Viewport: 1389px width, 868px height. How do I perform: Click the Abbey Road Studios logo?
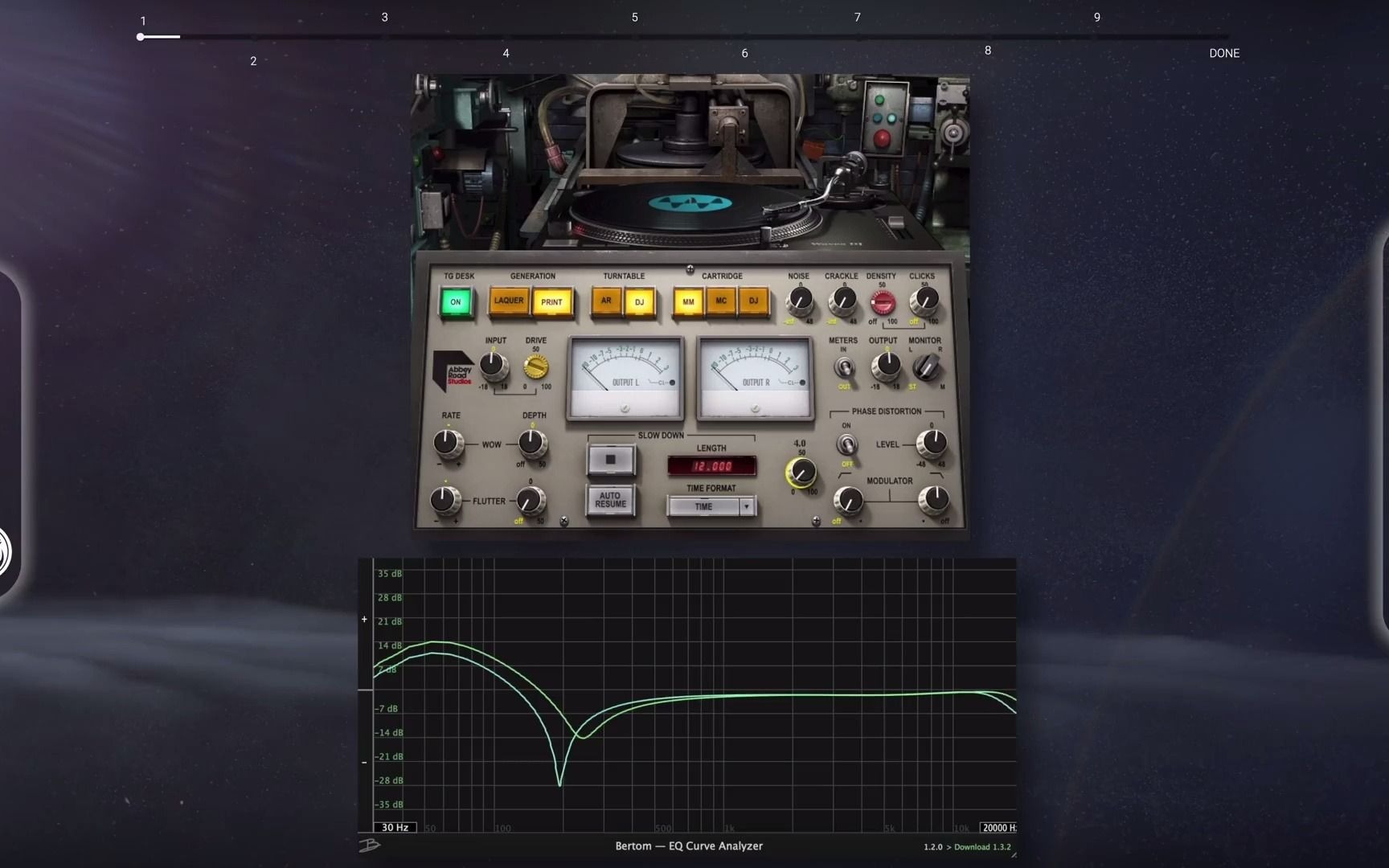[x=453, y=371]
